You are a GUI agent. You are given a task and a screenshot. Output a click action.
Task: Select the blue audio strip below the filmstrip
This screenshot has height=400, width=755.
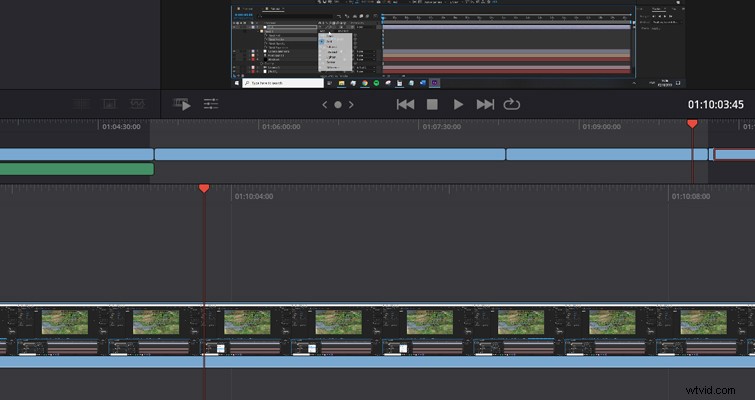[378, 362]
